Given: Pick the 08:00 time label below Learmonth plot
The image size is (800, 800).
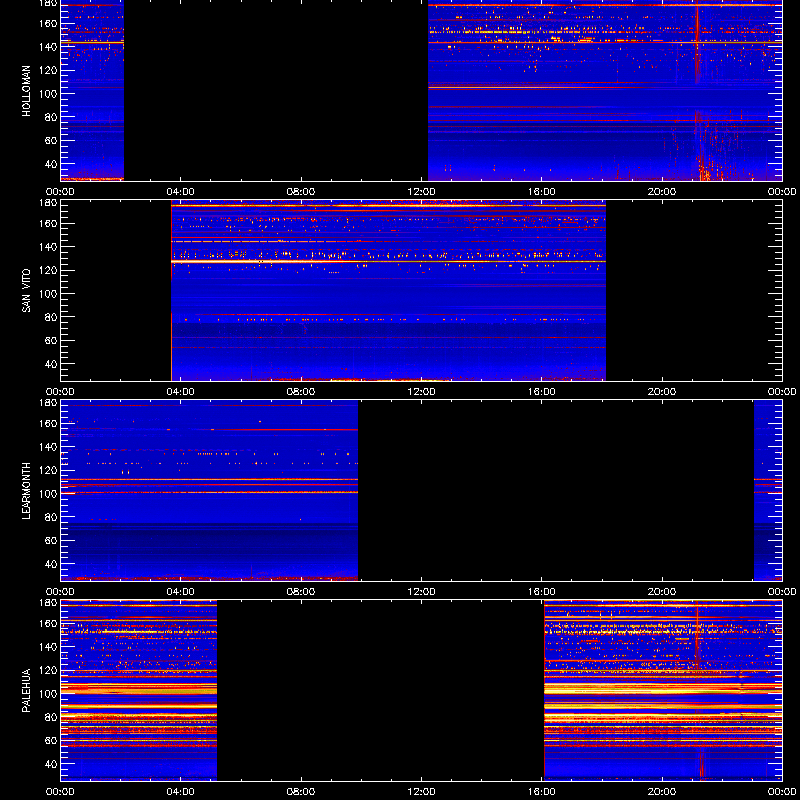Looking at the screenshot, I should (x=301, y=592).
